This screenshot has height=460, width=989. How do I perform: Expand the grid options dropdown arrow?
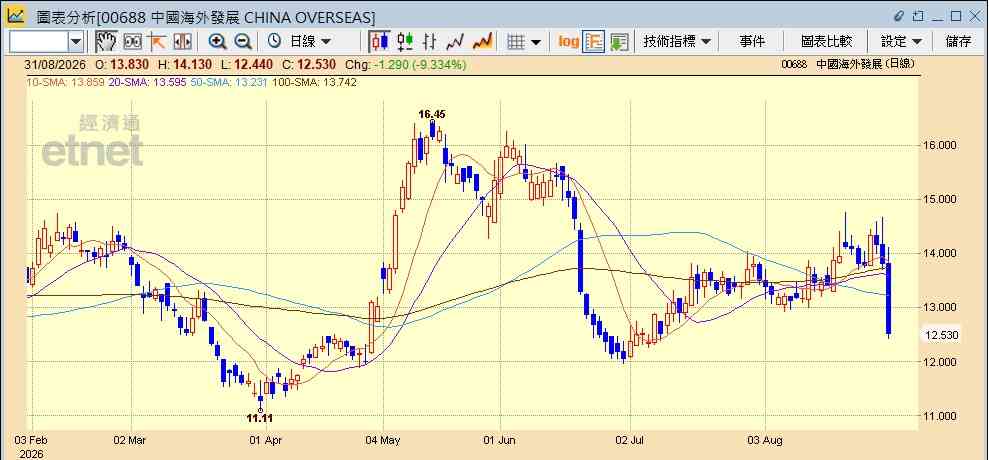536,42
